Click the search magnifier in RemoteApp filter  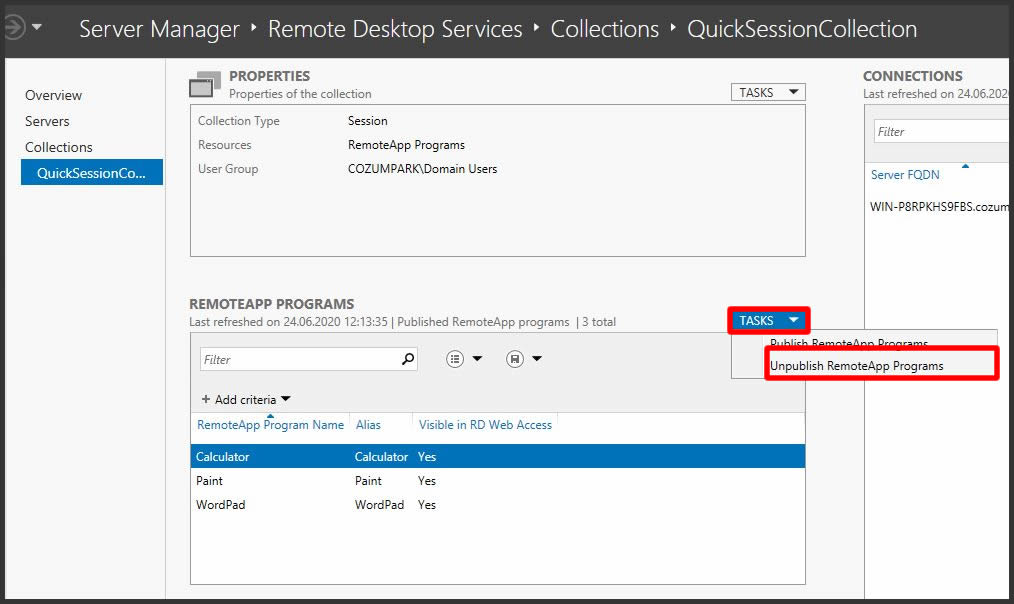coord(408,359)
